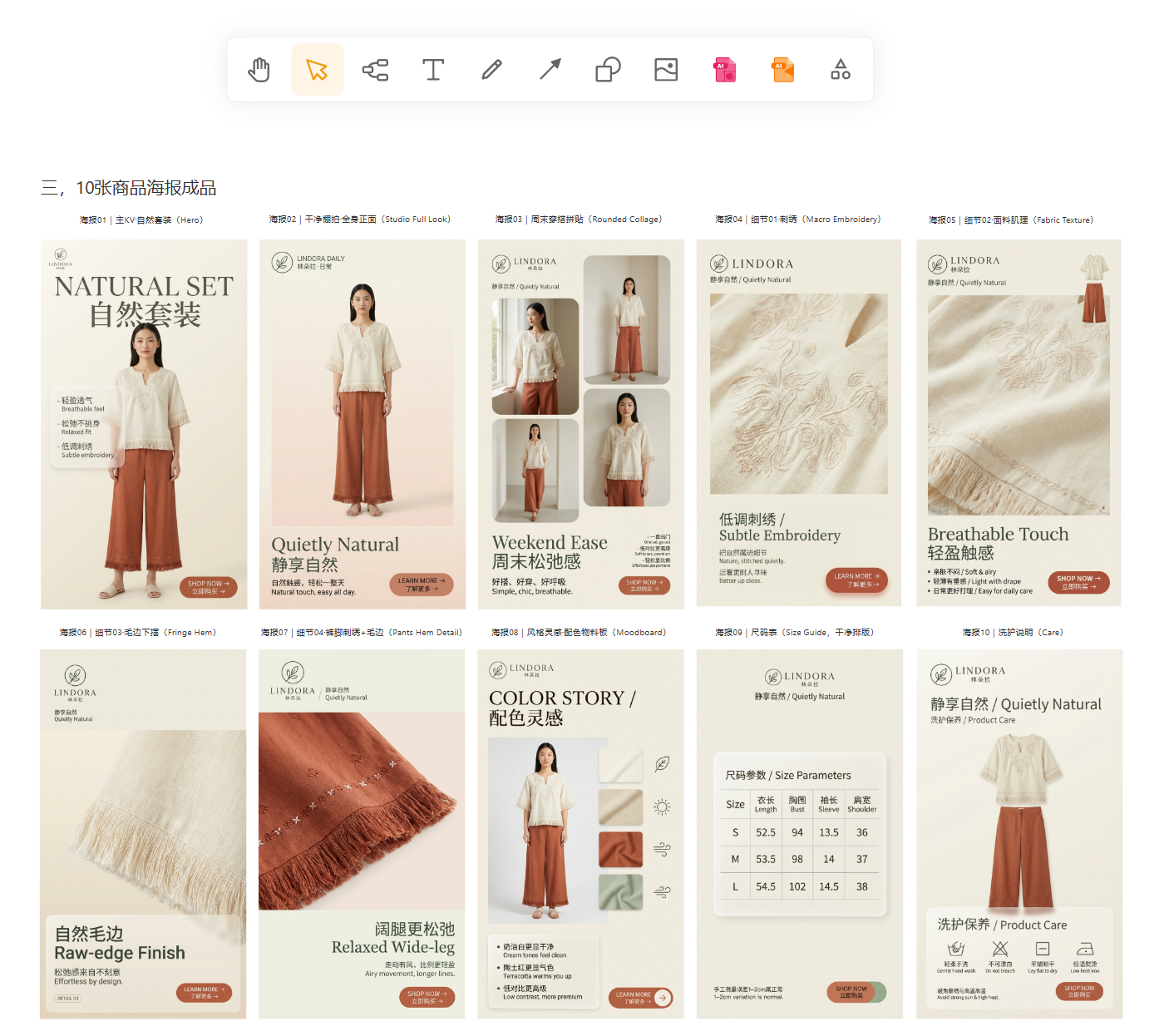Select poster 10 Care image

tap(1019, 834)
